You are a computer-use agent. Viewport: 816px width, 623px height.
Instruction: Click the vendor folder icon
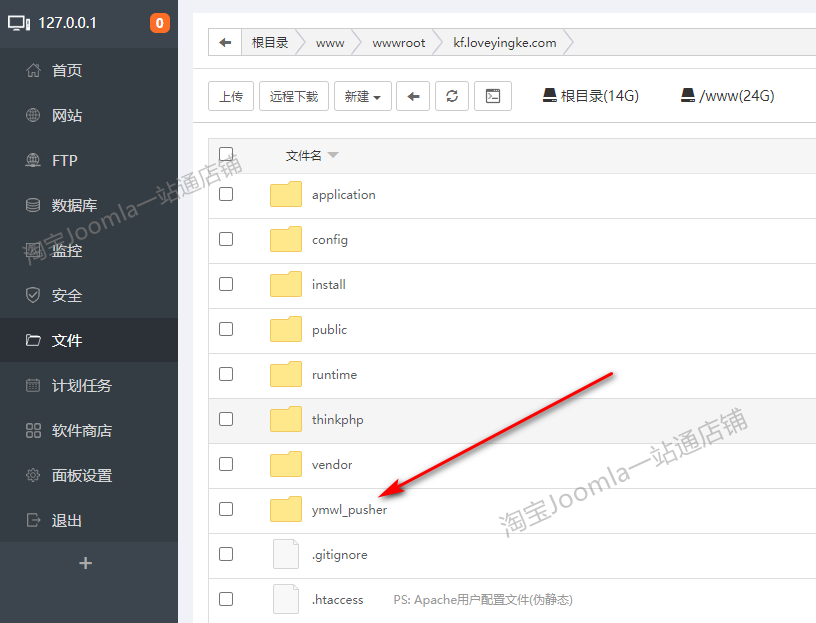pos(286,464)
